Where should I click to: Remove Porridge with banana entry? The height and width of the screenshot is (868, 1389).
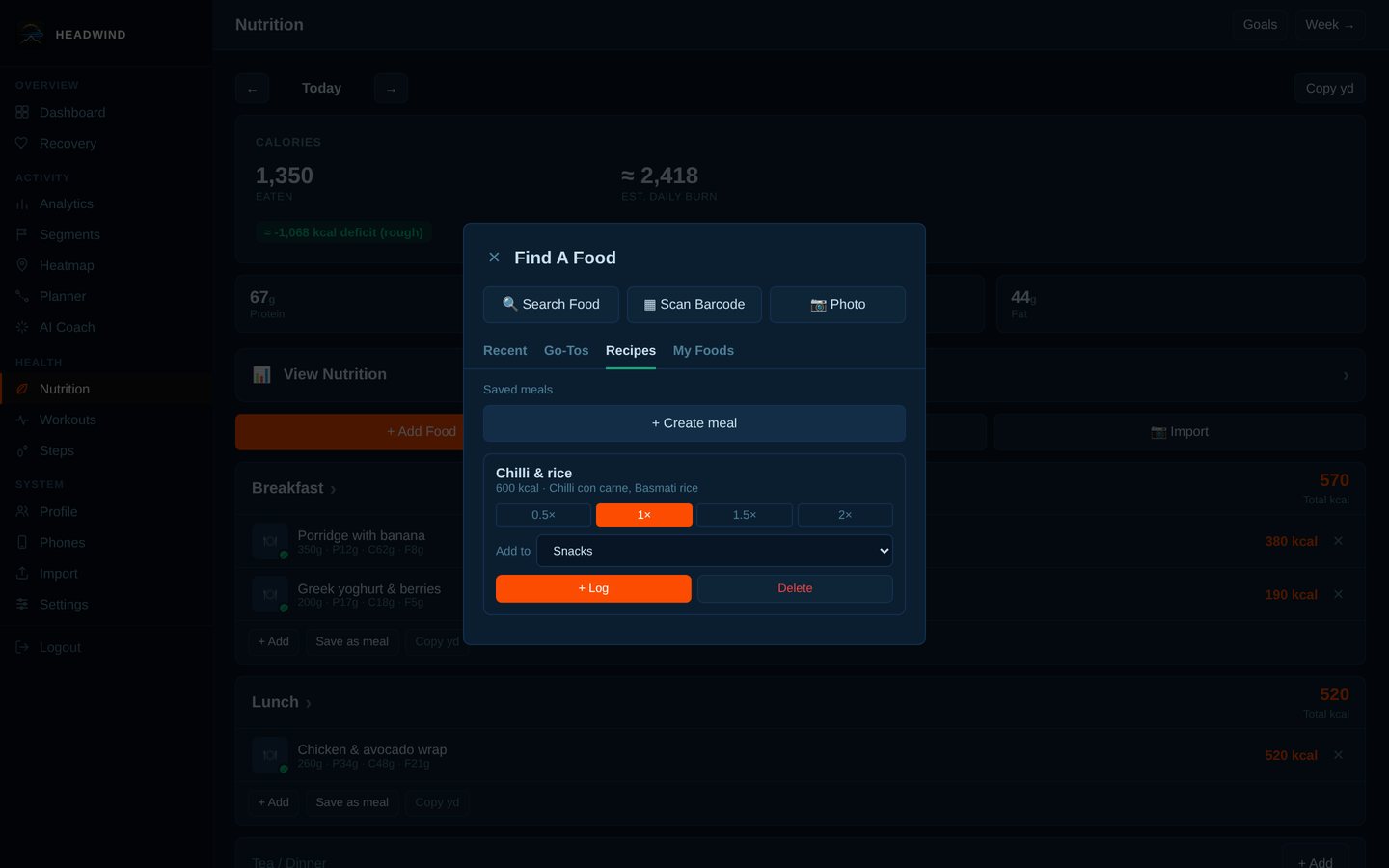coord(1338,541)
